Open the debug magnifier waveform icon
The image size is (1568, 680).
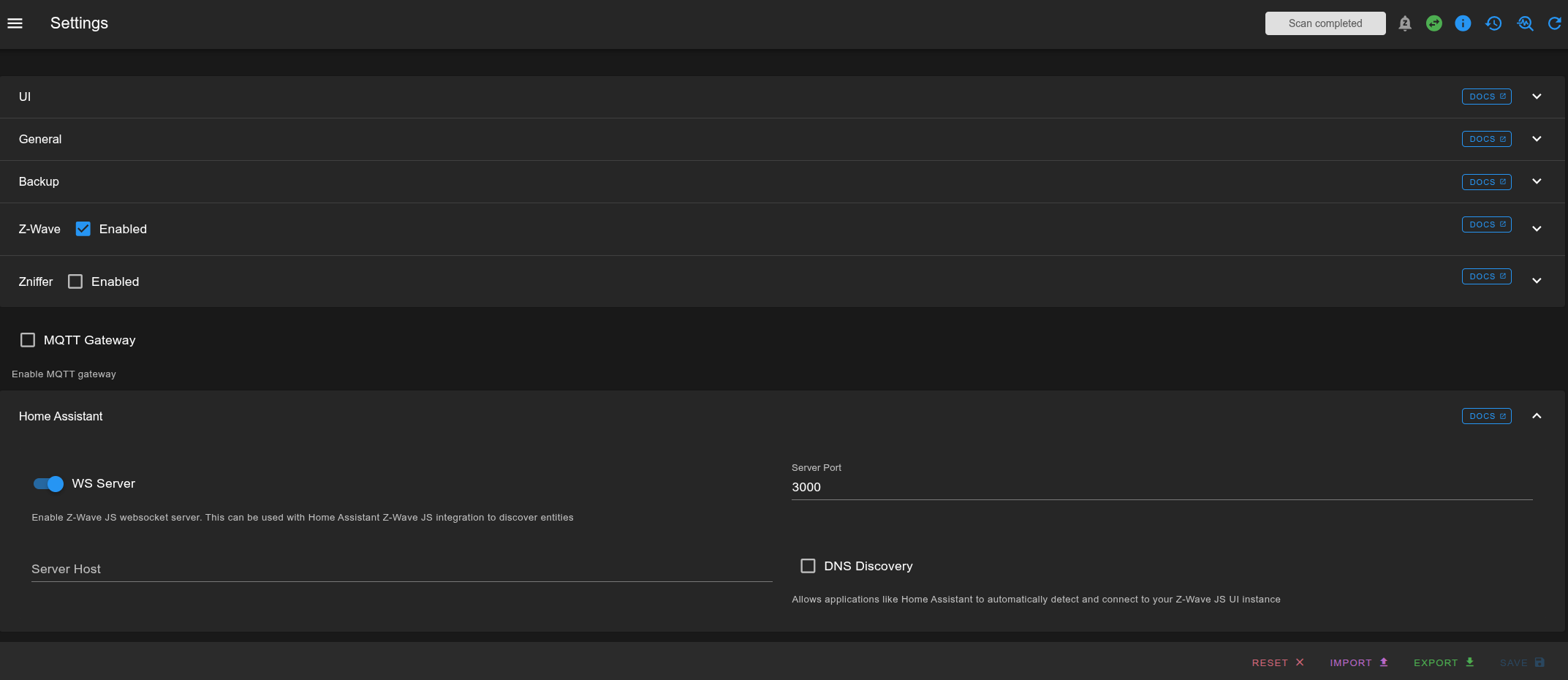(x=1524, y=23)
